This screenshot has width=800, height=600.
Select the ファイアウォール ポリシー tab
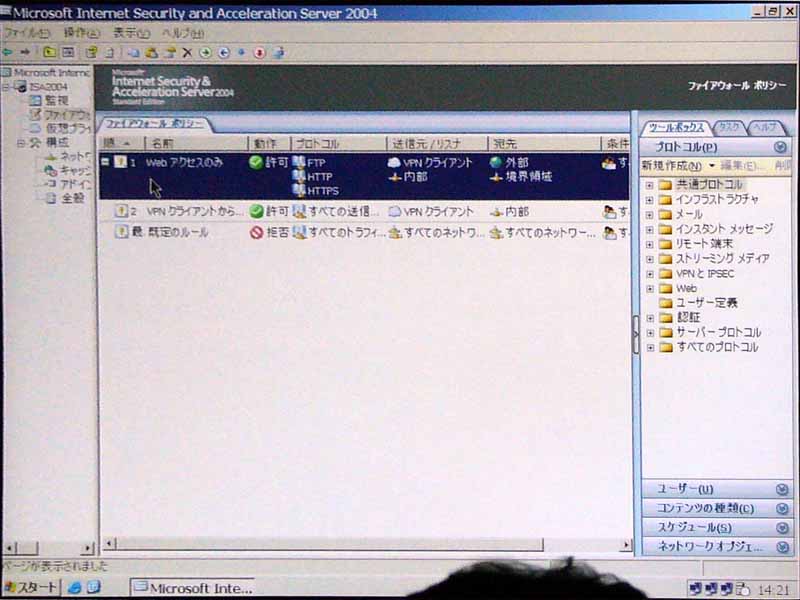pos(154,124)
